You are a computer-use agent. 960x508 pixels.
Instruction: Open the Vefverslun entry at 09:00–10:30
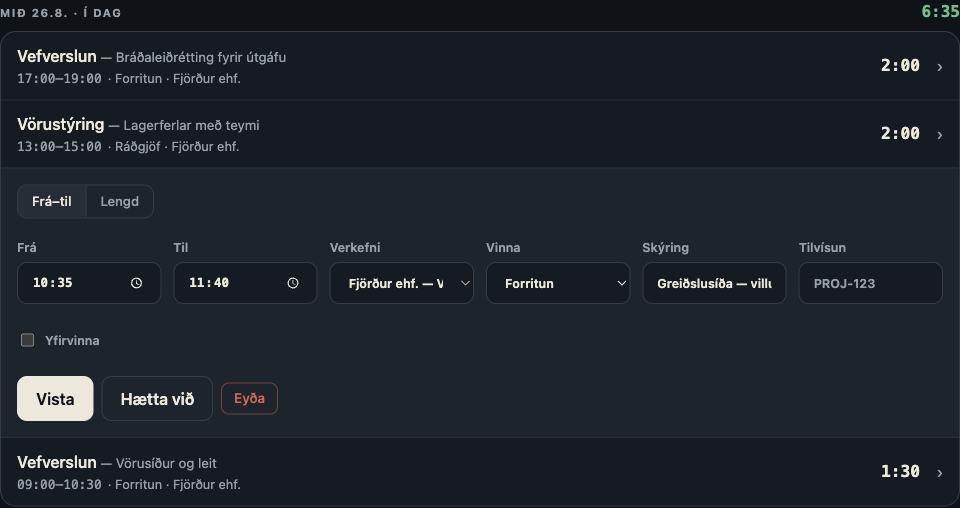coord(480,472)
